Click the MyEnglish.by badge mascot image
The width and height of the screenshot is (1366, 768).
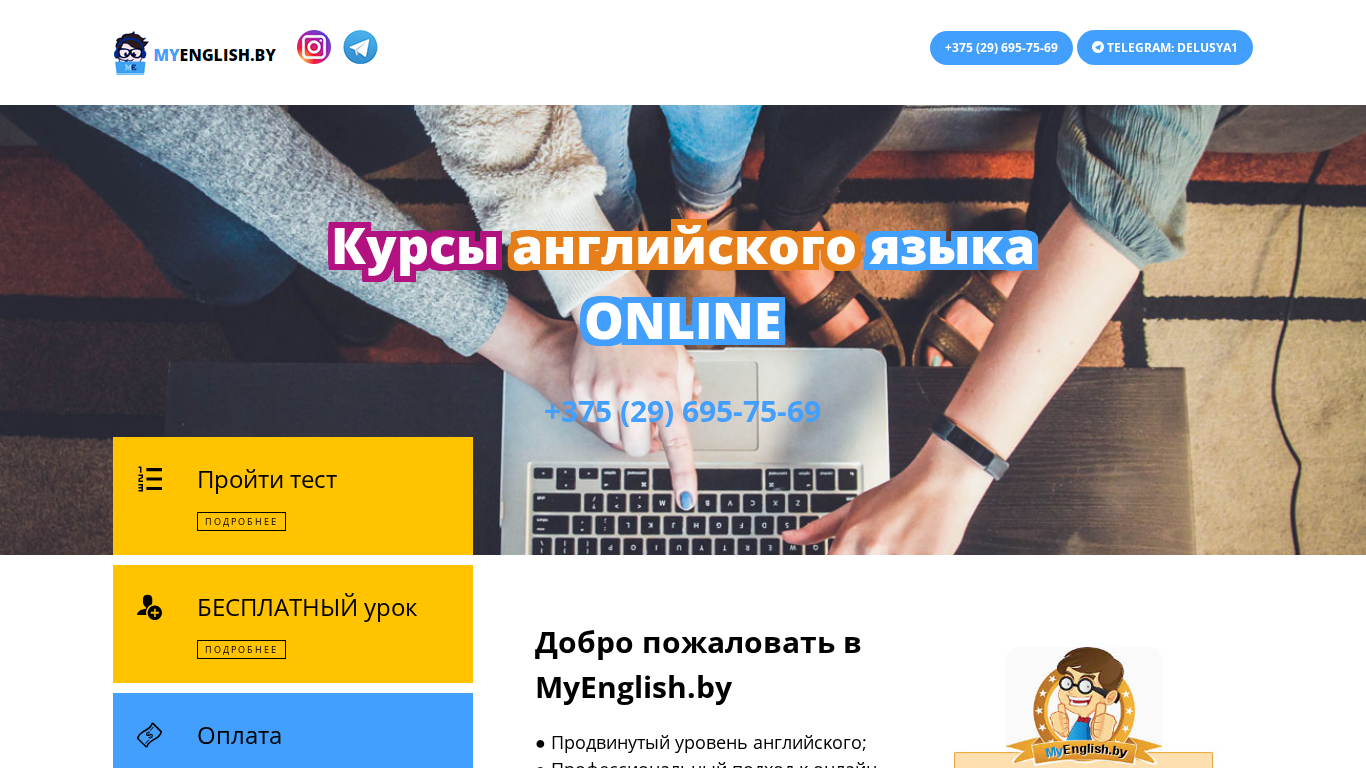click(x=1084, y=707)
